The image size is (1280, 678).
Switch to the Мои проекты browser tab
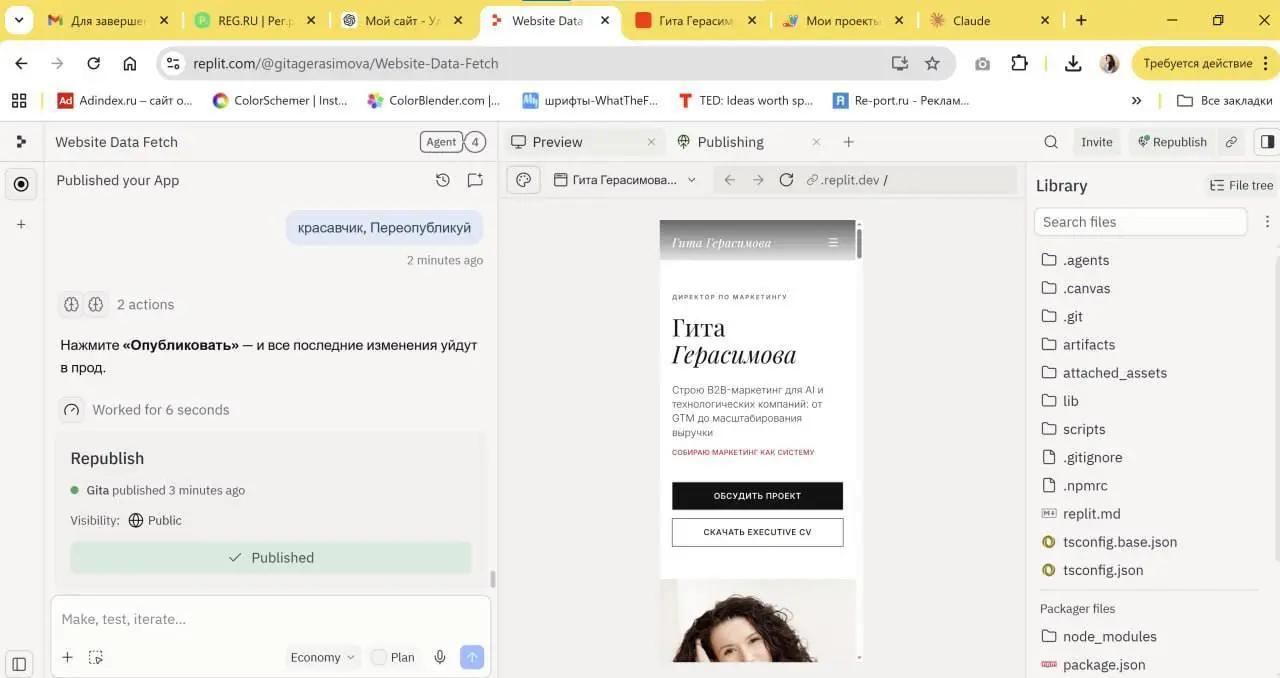[x=842, y=20]
